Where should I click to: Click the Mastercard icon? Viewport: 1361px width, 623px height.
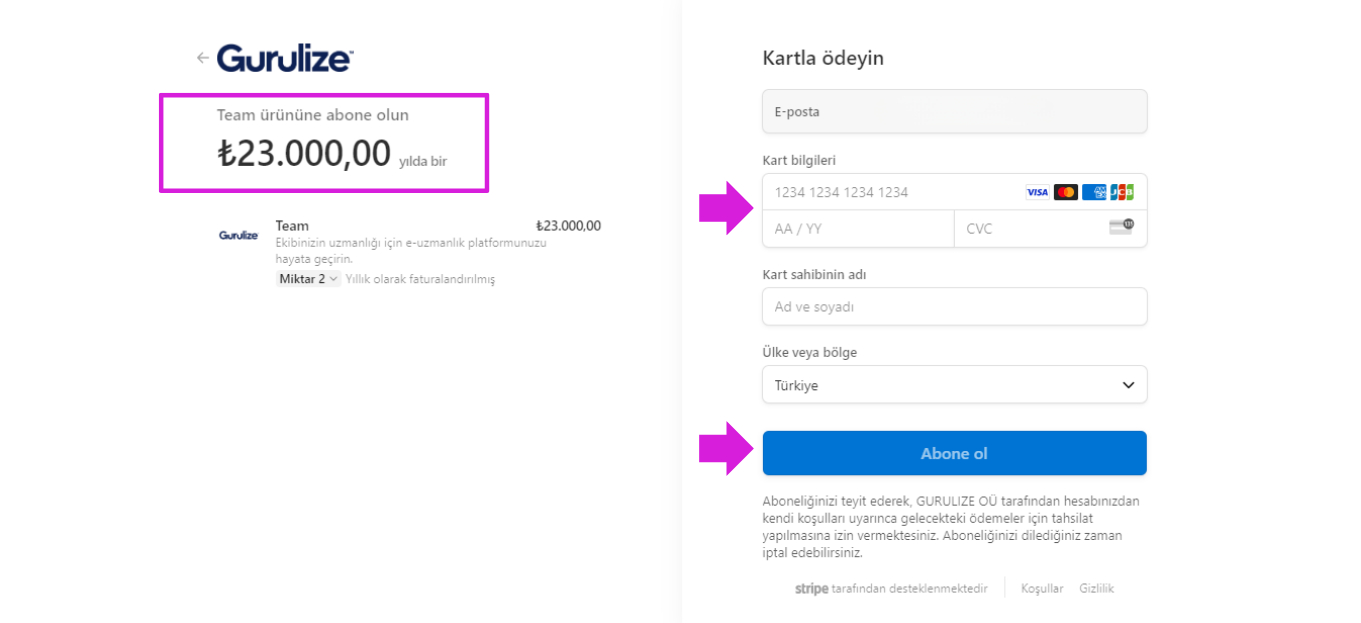[1066, 192]
